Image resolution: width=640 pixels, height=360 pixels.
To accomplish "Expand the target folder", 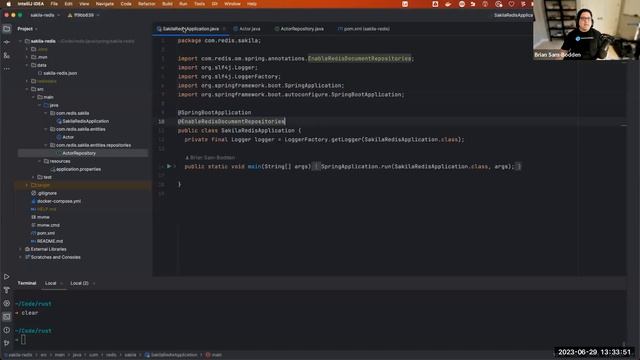I will (27, 185).
